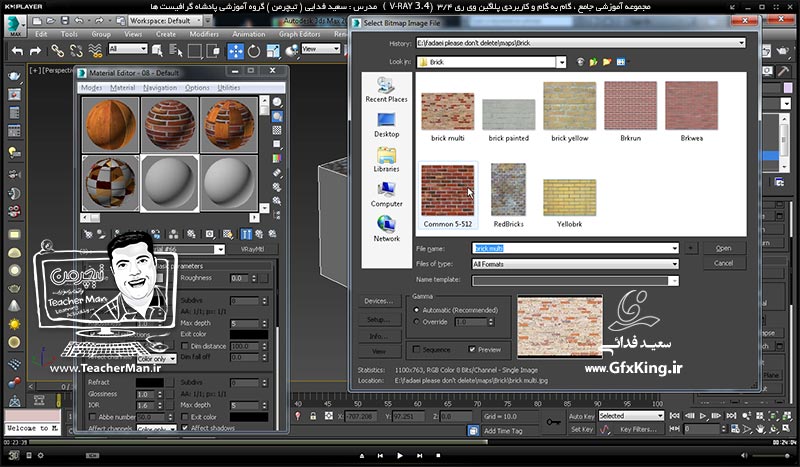Go to Libraries in file dialog sidebar

click(x=386, y=159)
